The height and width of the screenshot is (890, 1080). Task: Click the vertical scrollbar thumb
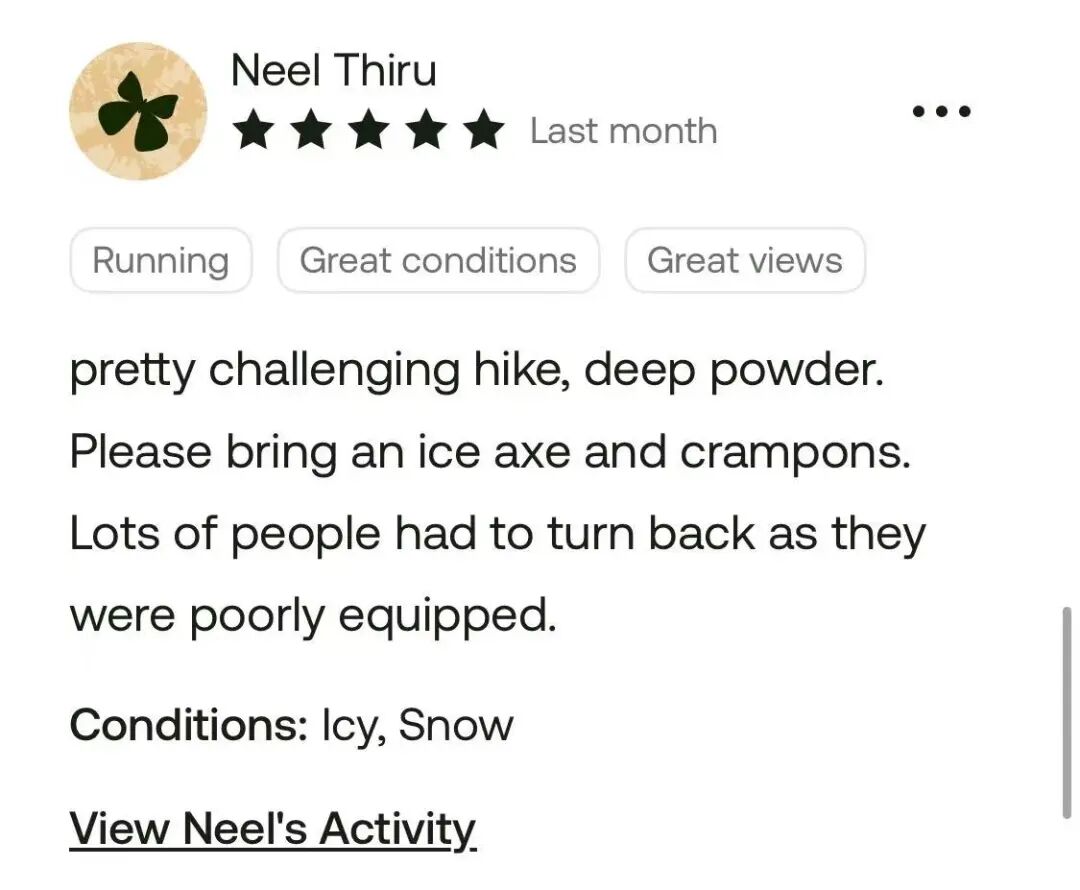point(1066,712)
